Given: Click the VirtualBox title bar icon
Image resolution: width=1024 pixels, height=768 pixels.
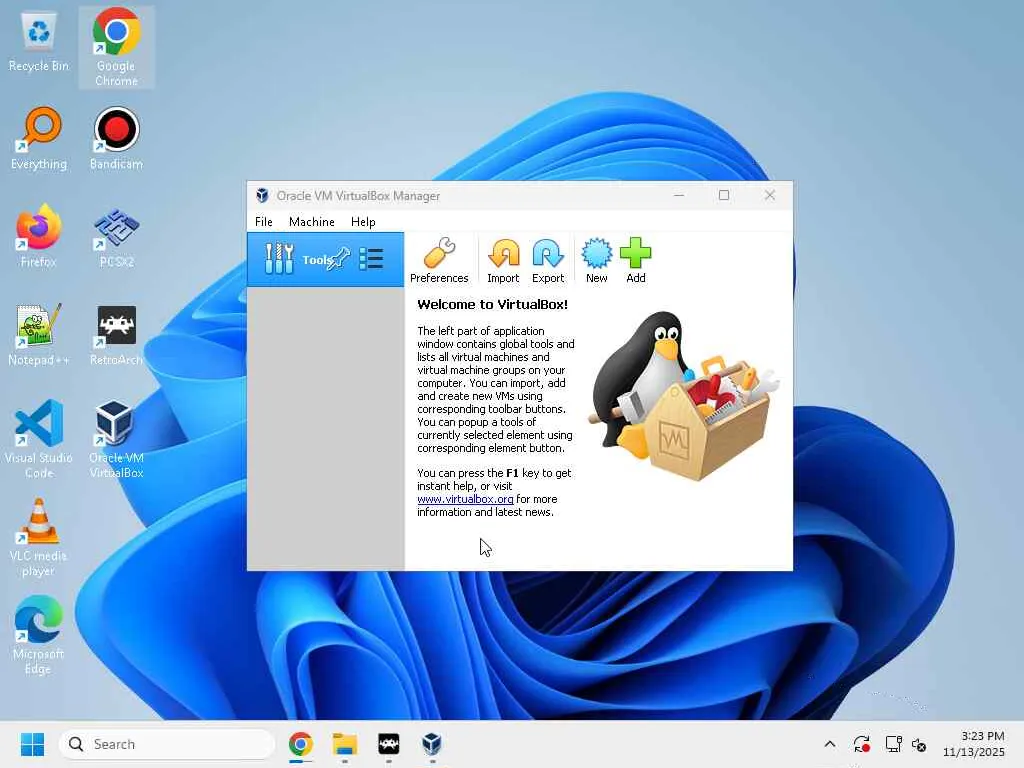Looking at the screenshot, I should (x=263, y=195).
